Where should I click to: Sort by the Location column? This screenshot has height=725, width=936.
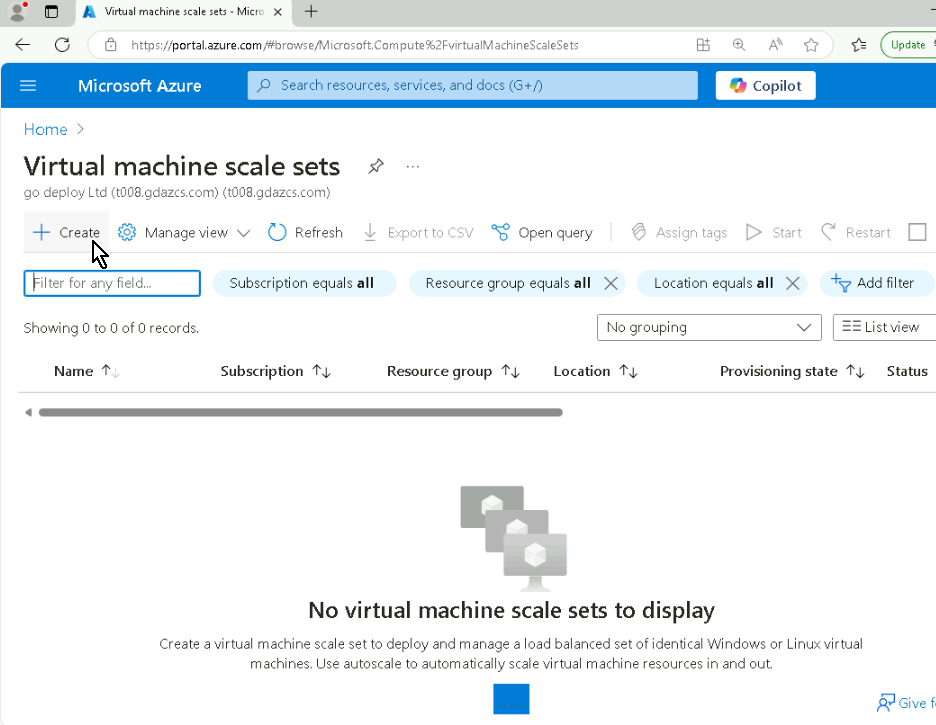tap(595, 371)
